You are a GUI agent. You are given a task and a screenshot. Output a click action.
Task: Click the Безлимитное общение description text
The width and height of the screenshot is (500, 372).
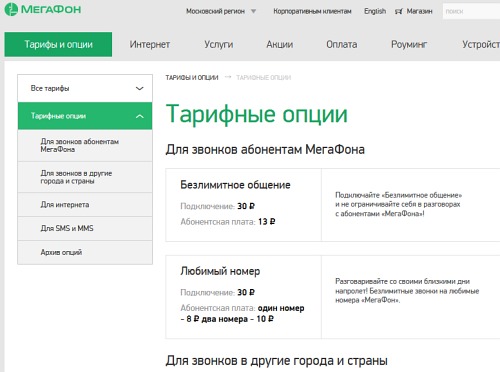tap(399, 204)
